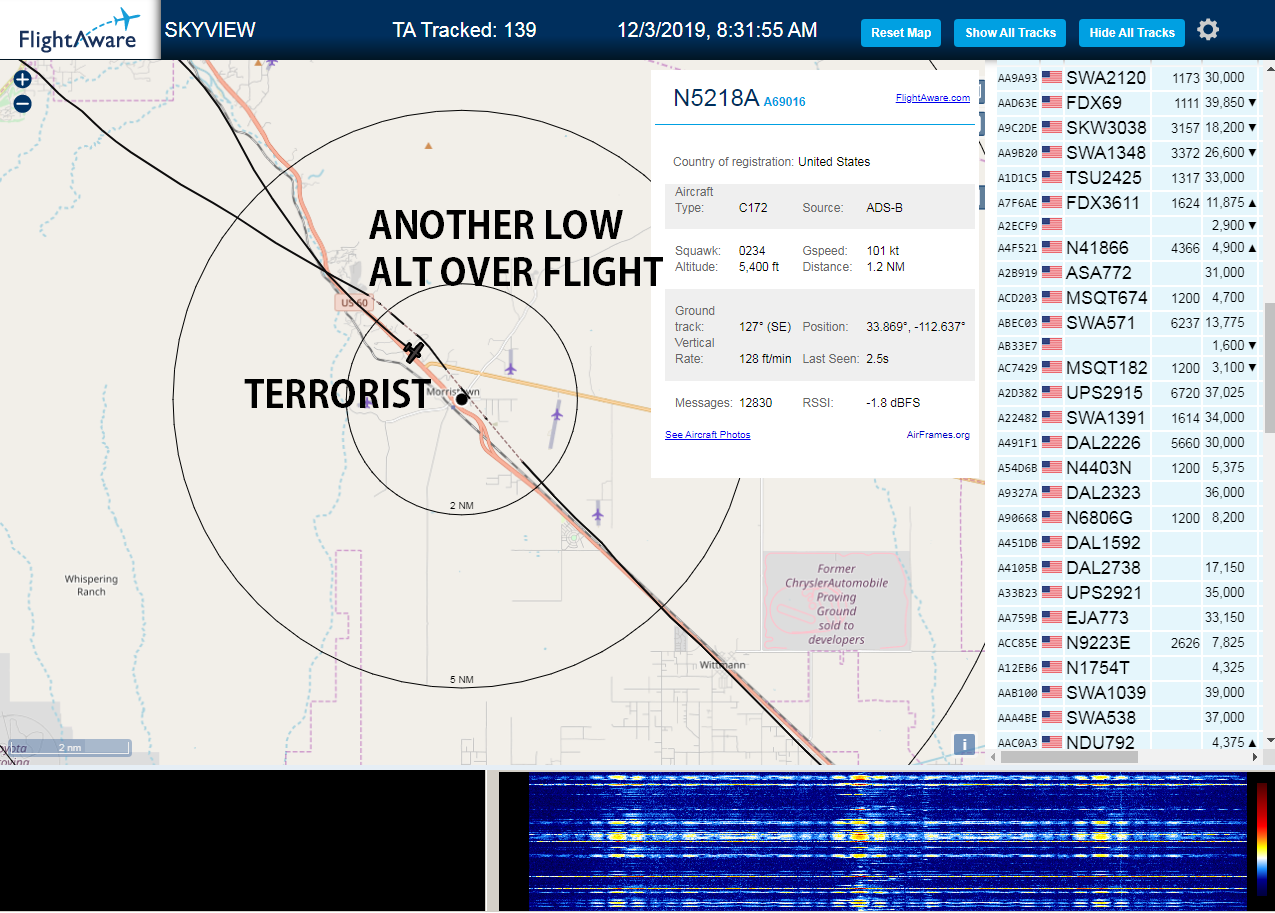Select the DAL1592 flight row
Viewport: 1275px width, 913px height.
click(1128, 542)
